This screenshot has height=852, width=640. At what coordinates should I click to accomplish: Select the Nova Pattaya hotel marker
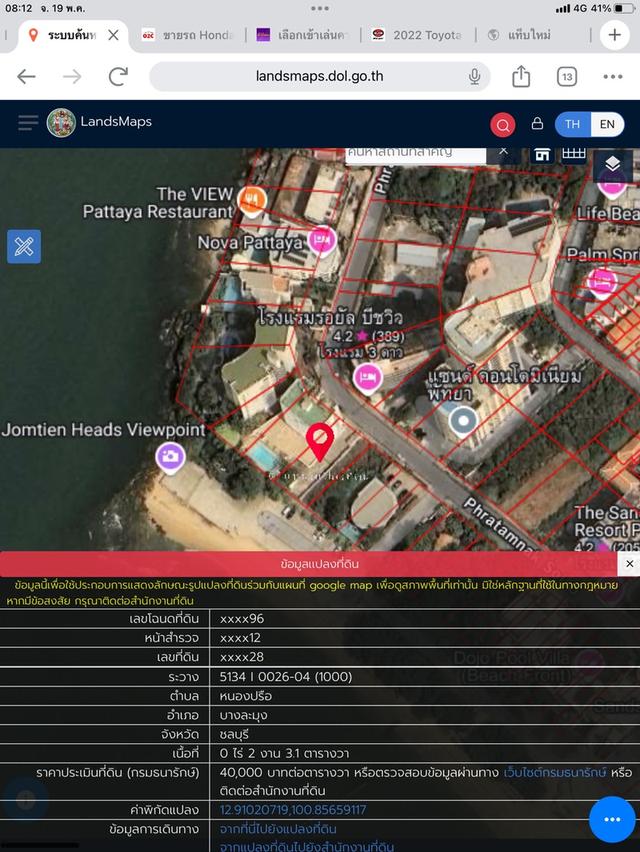pos(322,240)
